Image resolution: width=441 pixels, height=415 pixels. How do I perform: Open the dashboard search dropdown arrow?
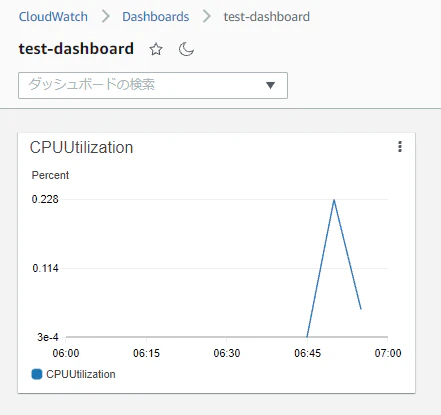pos(270,85)
